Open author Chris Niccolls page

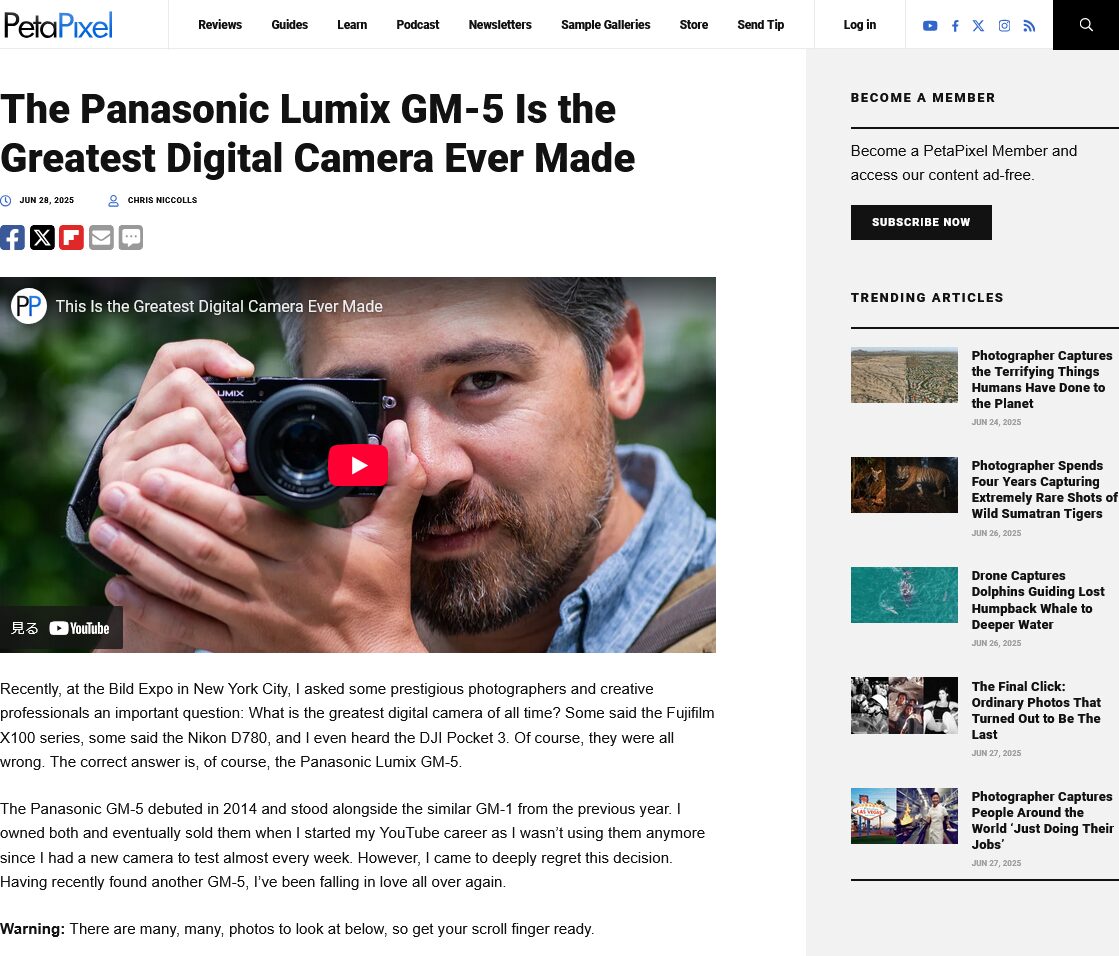pos(162,200)
